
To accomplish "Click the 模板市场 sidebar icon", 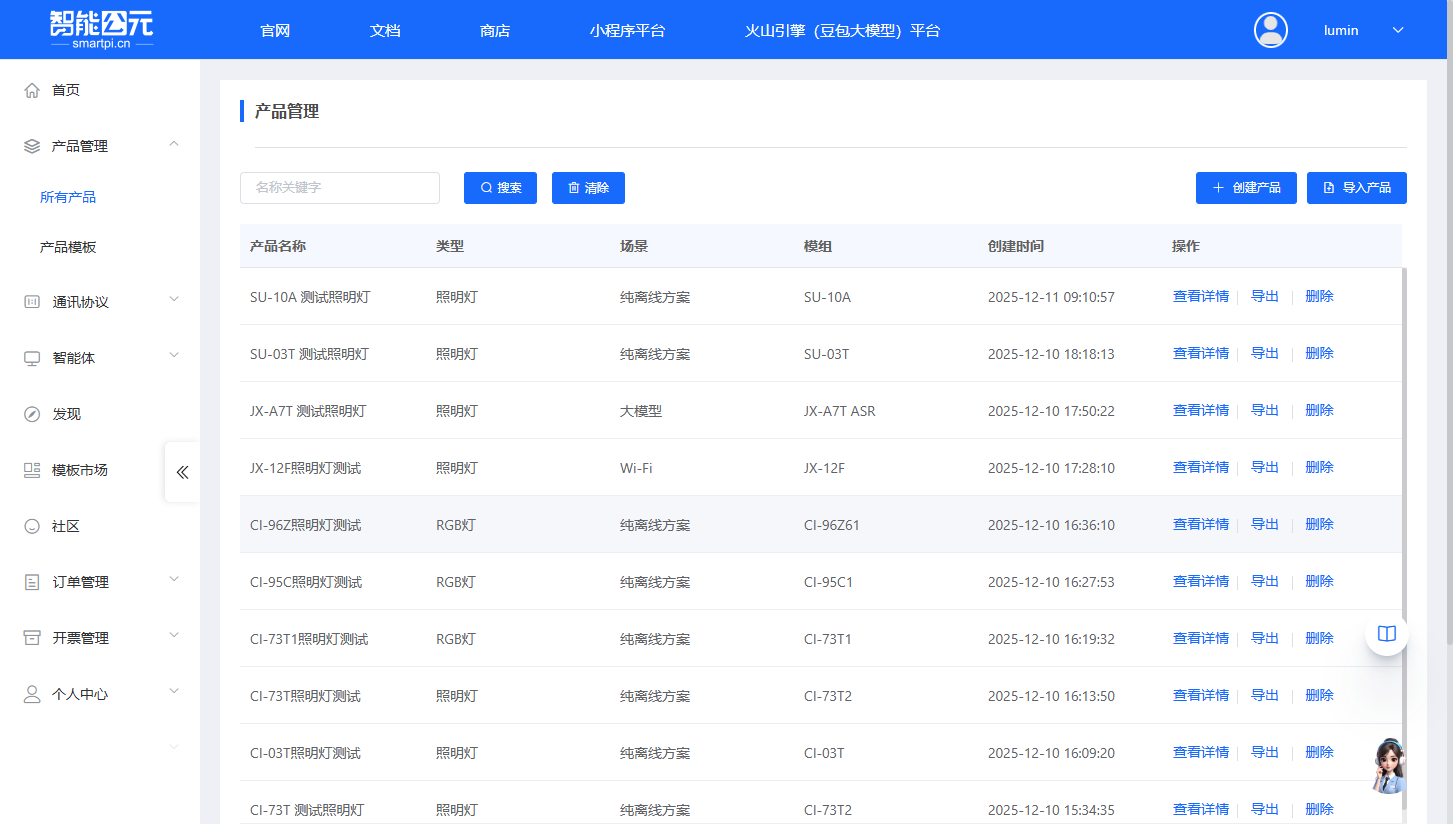I will 32,470.
